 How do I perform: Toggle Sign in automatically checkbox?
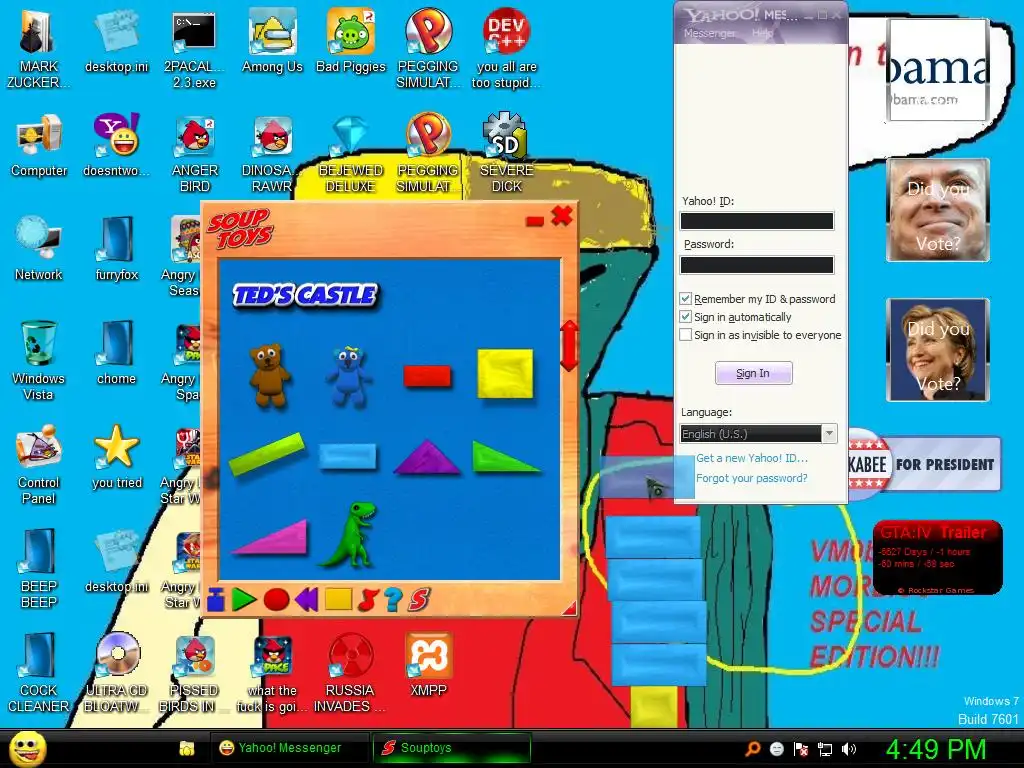coord(685,317)
